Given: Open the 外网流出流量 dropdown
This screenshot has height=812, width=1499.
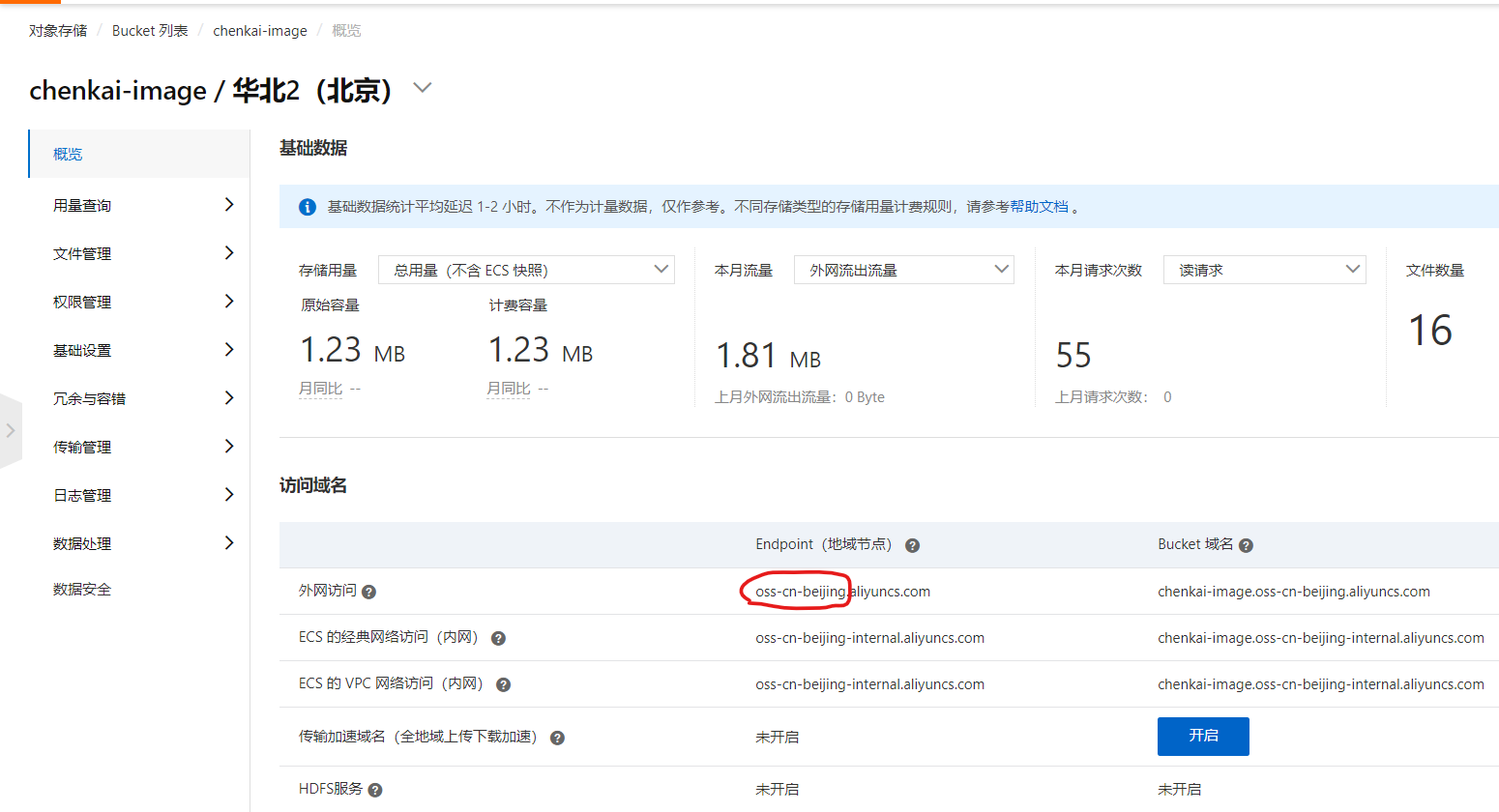Looking at the screenshot, I should click(903, 270).
